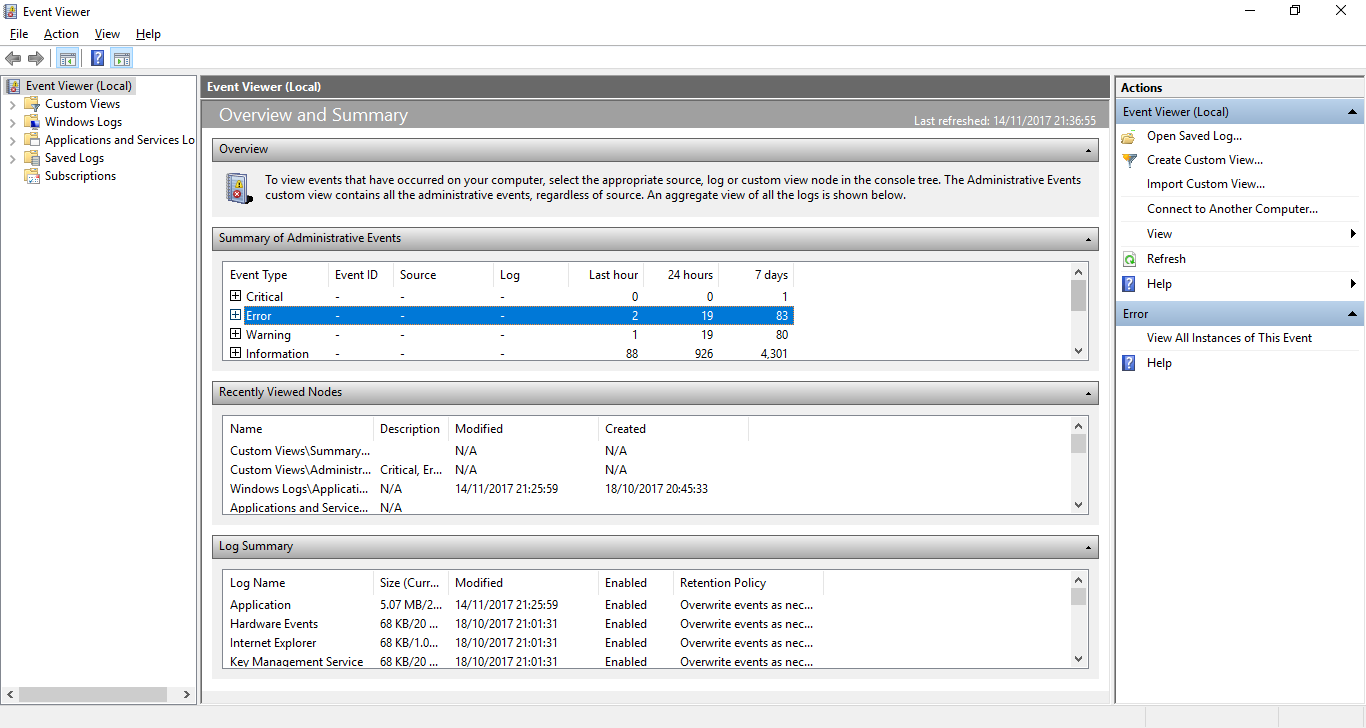Expand the Custom Views tree node

[x=12, y=104]
